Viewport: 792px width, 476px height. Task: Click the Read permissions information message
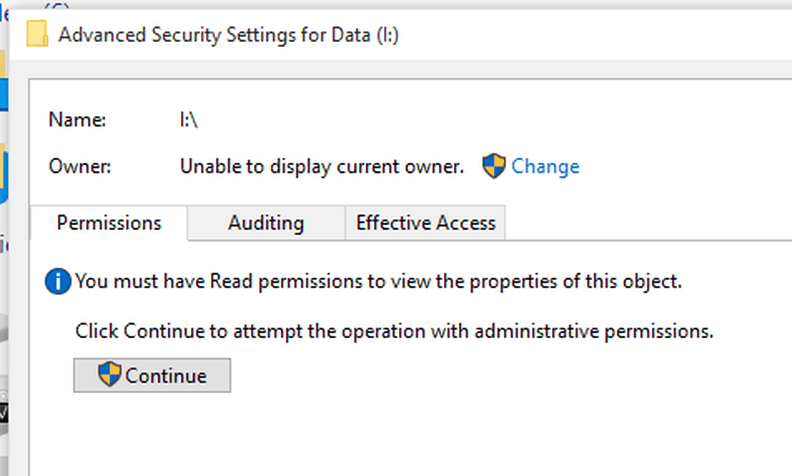click(x=378, y=281)
